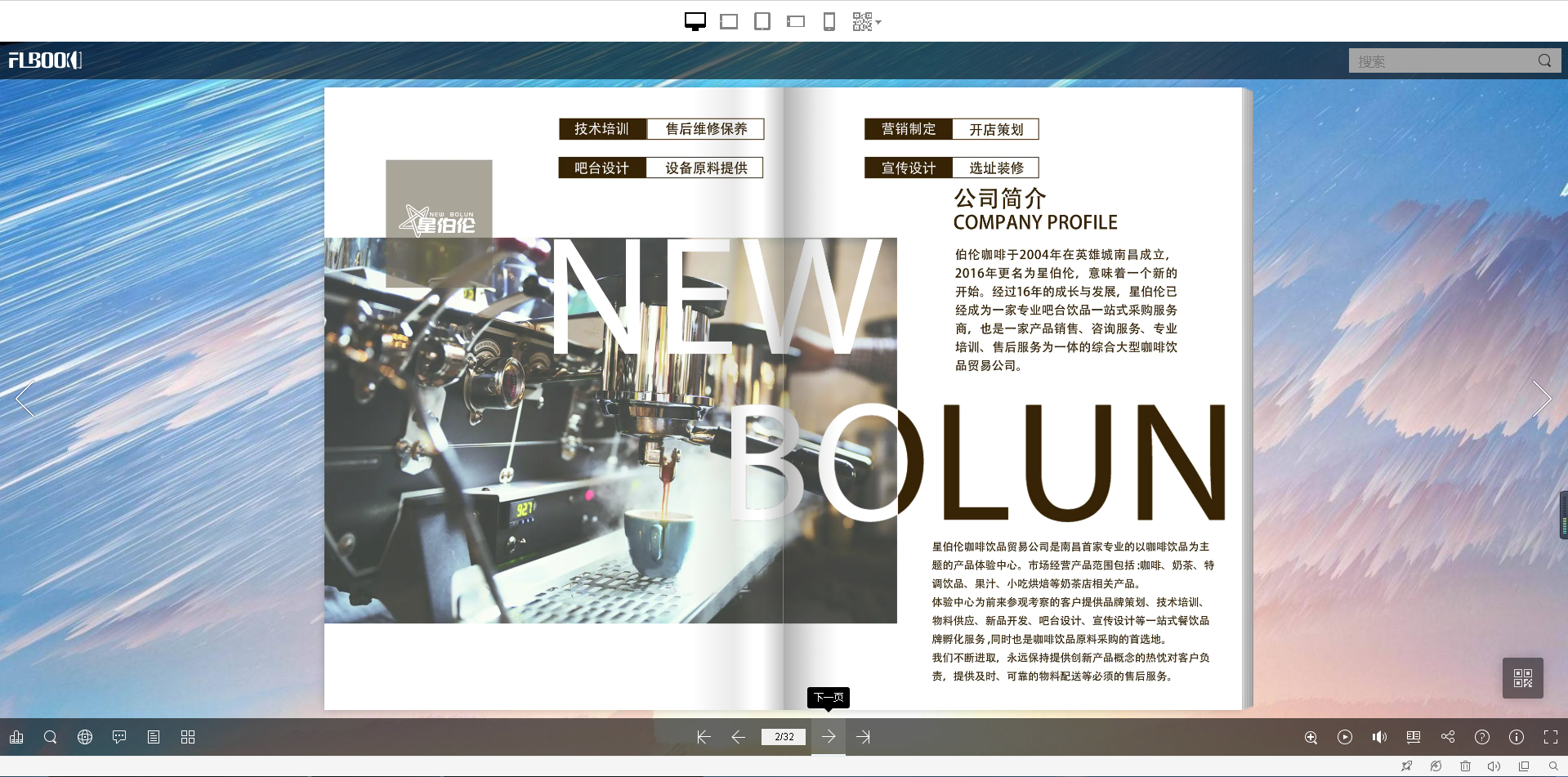The width and height of the screenshot is (1568, 777).
Task: Start auto play
Action: pyautogui.click(x=1345, y=737)
